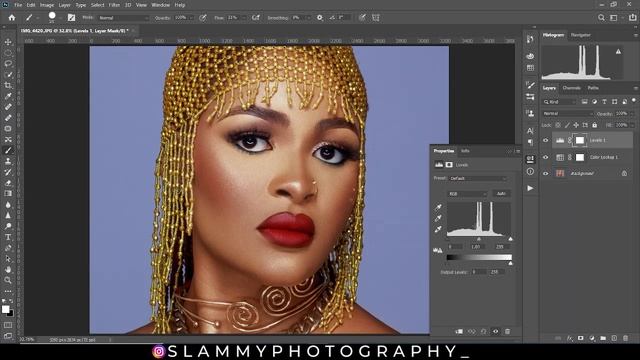
Task: Toggle adjustment visibility eye in Properties panel
Action: tap(496, 331)
